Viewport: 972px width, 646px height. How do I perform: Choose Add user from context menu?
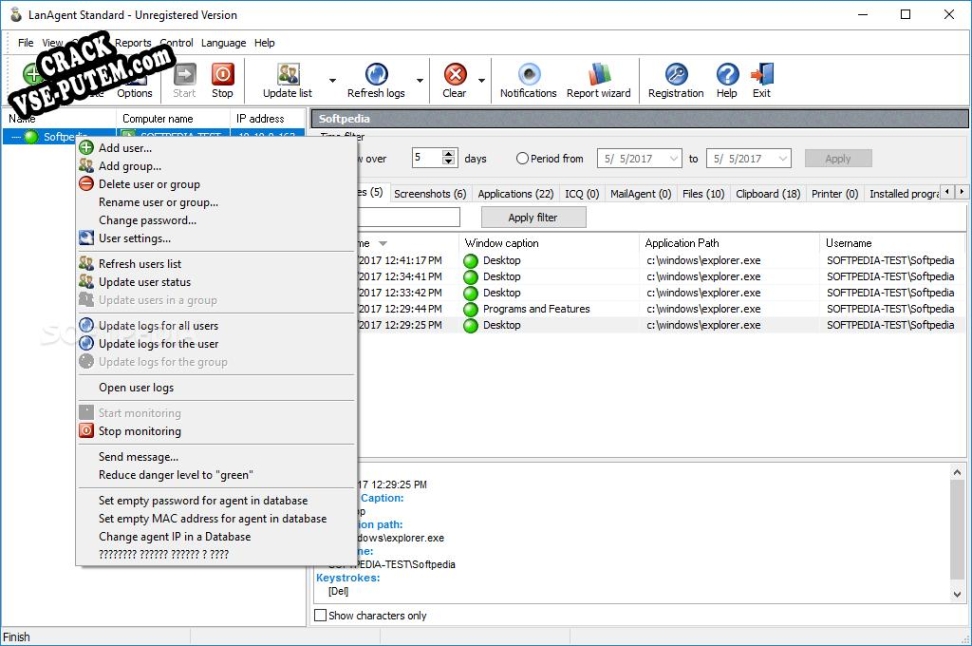tap(125, 148)
